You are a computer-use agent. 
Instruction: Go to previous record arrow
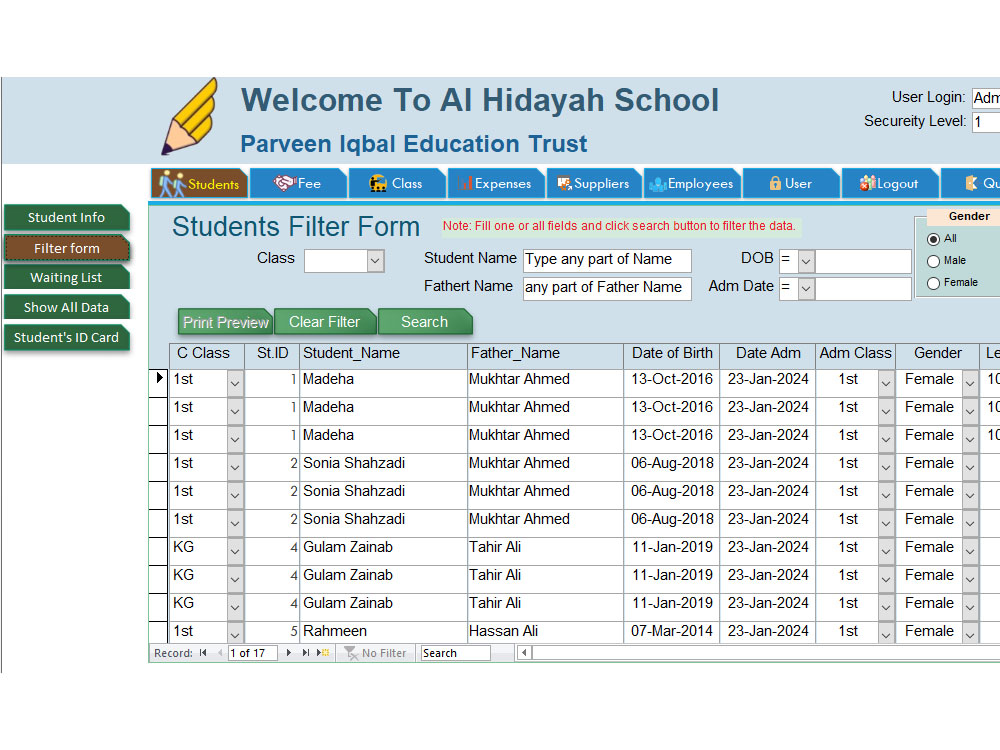click(x=219, y=652)
